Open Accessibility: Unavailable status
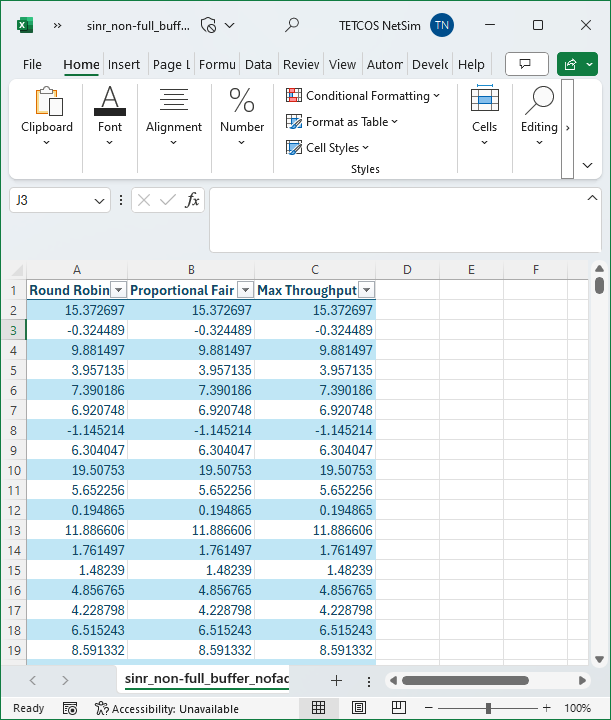 167,709
